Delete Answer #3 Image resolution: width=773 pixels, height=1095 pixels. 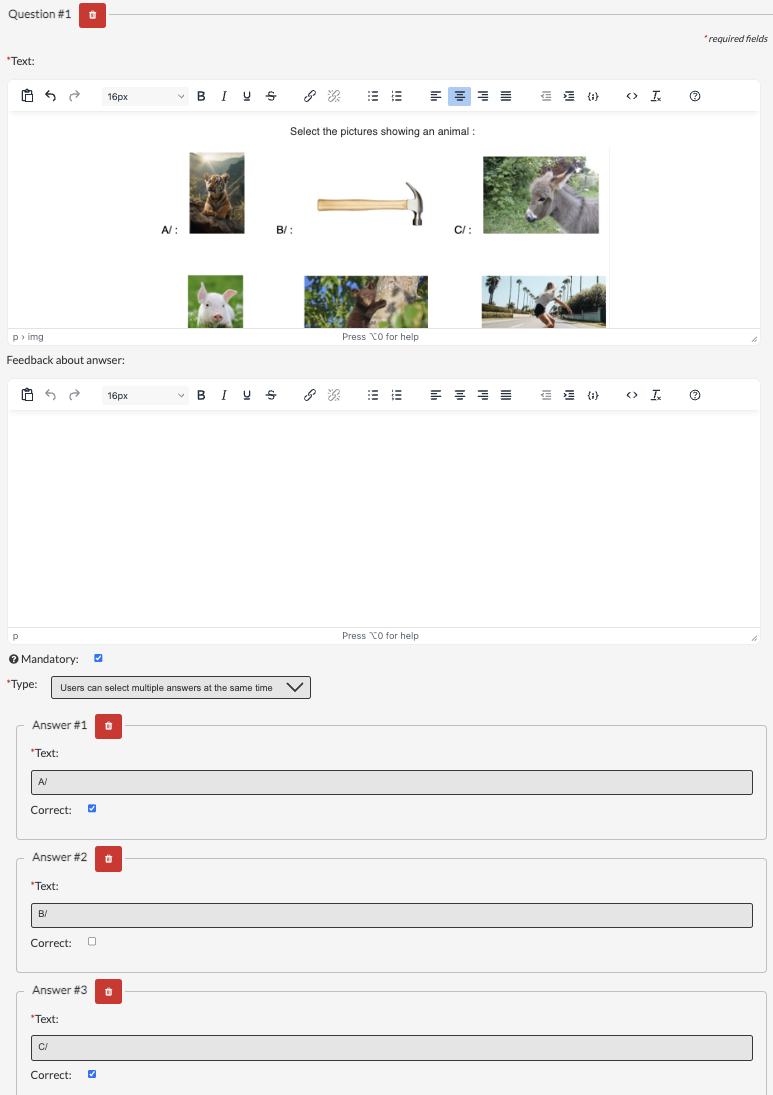click(108, 992)
